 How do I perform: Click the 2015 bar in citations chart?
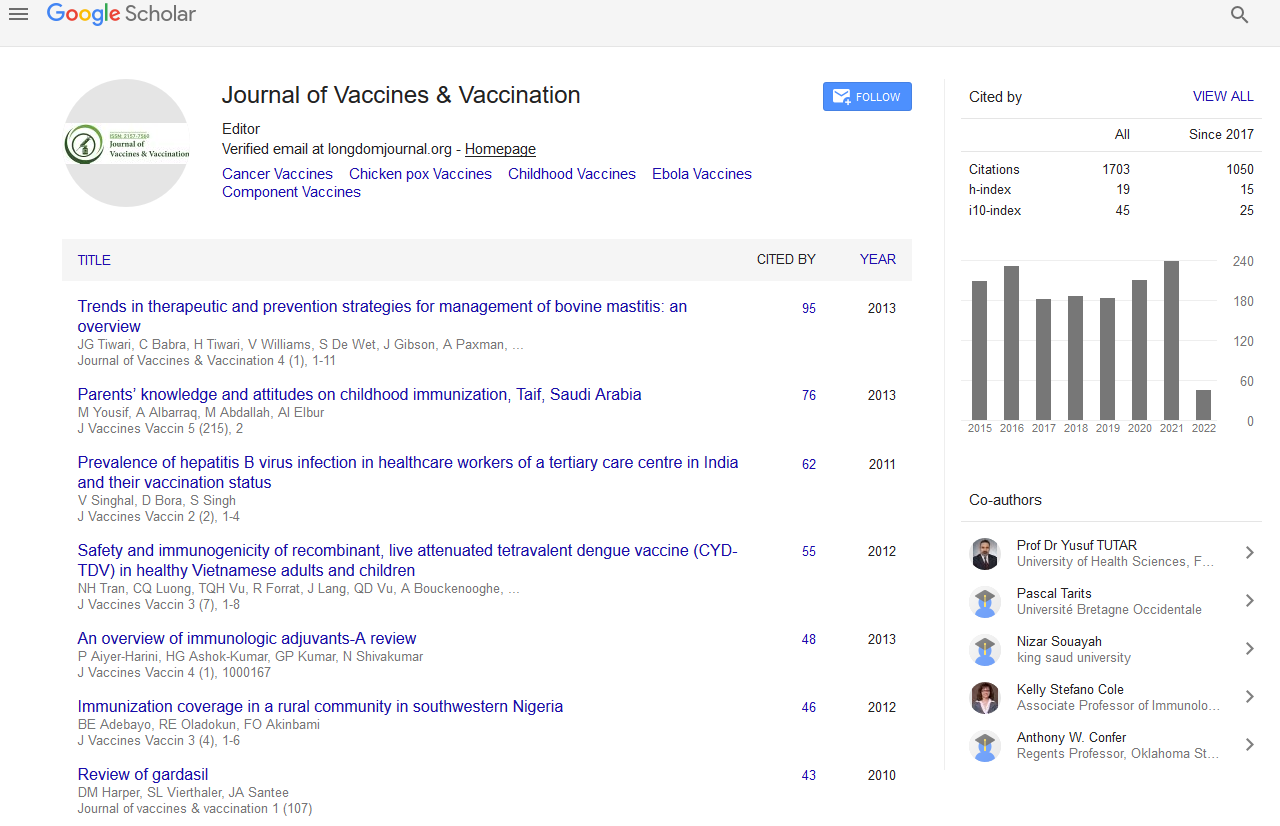[980, 351]
